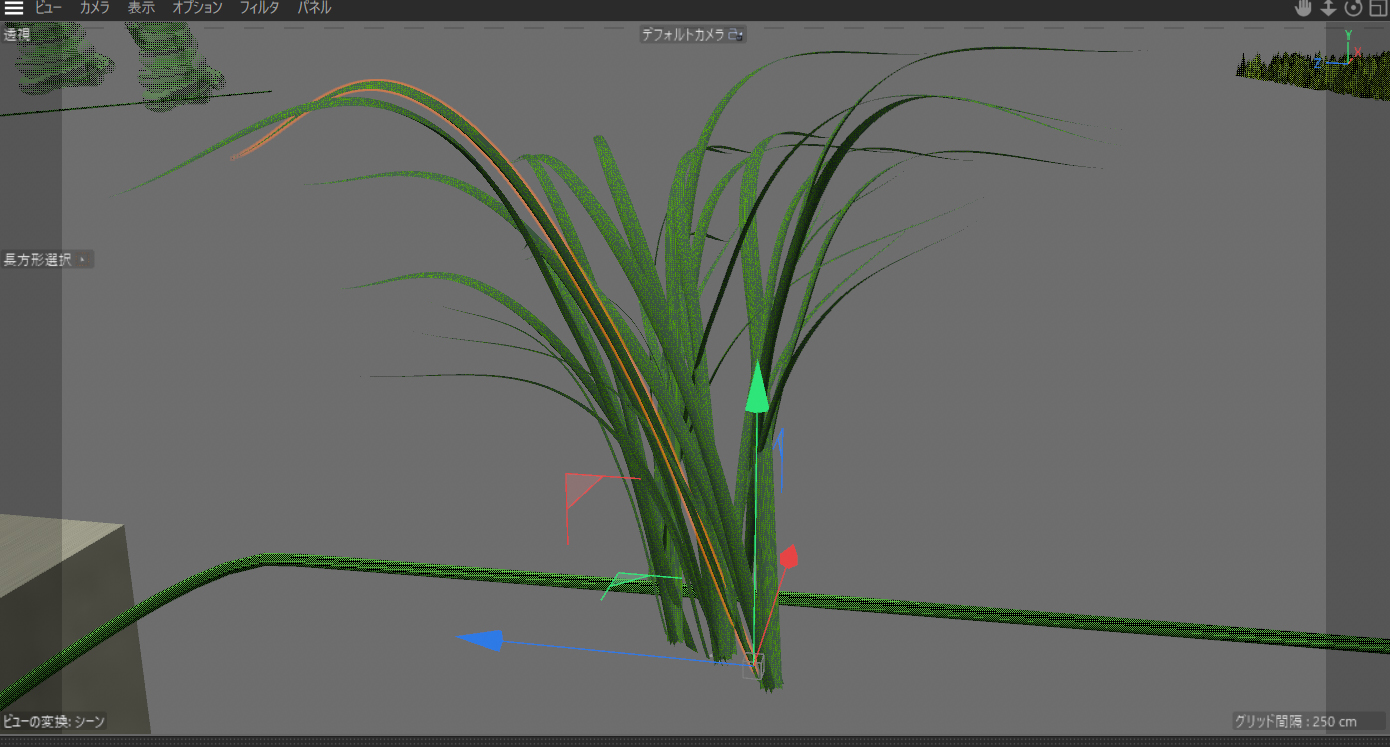Open the フィルタ menu

click(x=259, y=8)
